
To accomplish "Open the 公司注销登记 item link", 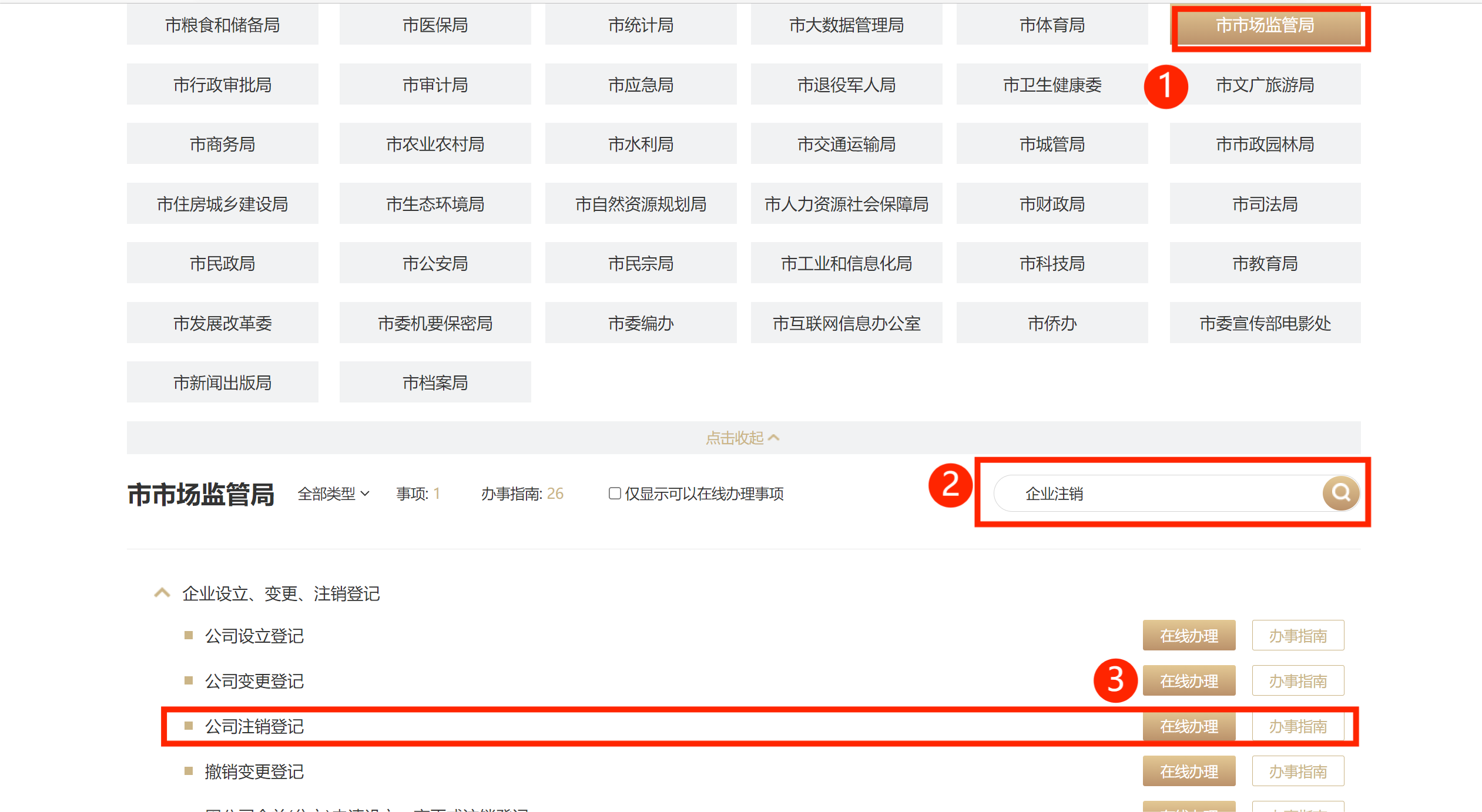I will 254,726.
